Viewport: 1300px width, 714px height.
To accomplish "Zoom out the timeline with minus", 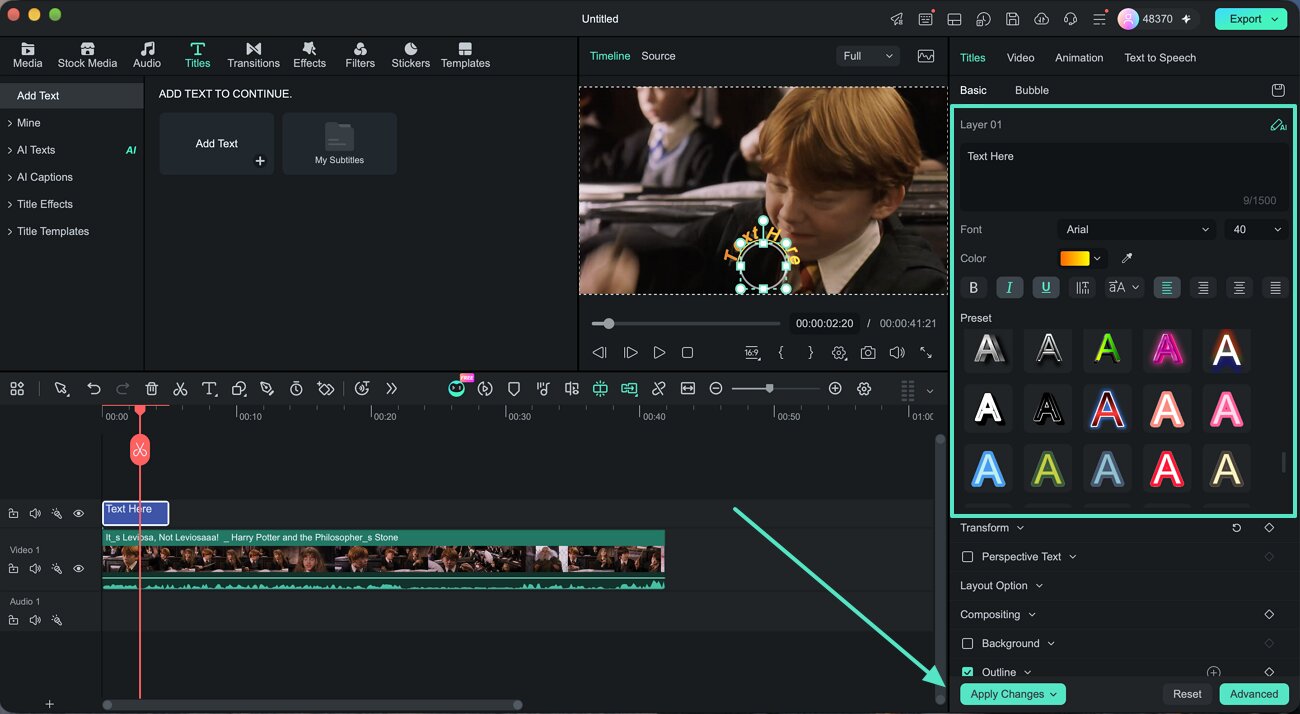I will [x=716, y=389].
